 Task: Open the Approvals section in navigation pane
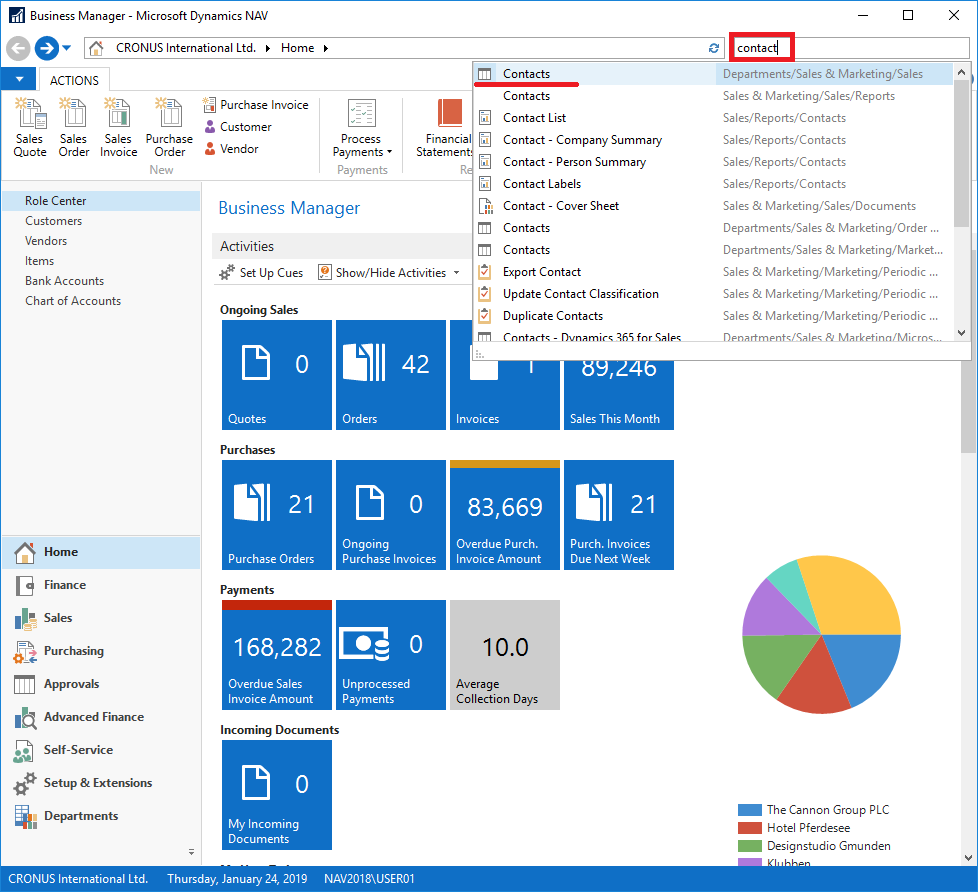pyautogui.click(x=101, y=684)
